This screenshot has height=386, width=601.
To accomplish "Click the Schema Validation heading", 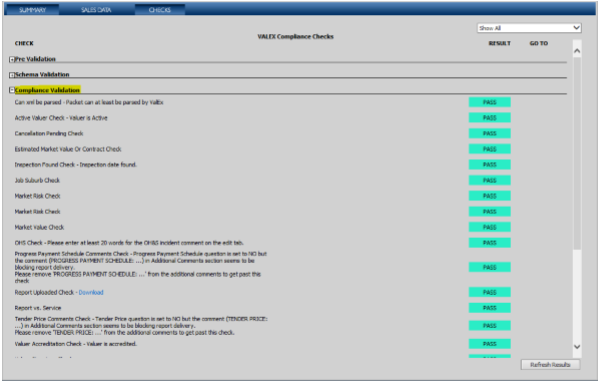I will tap(42, 74).
